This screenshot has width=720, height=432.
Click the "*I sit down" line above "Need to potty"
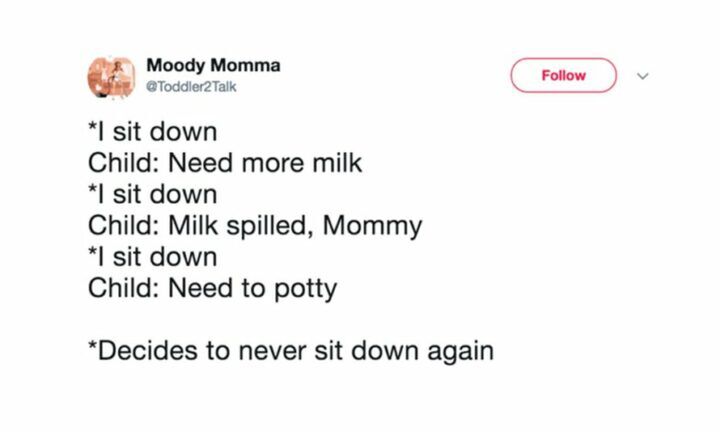click(x=152, y=257)
